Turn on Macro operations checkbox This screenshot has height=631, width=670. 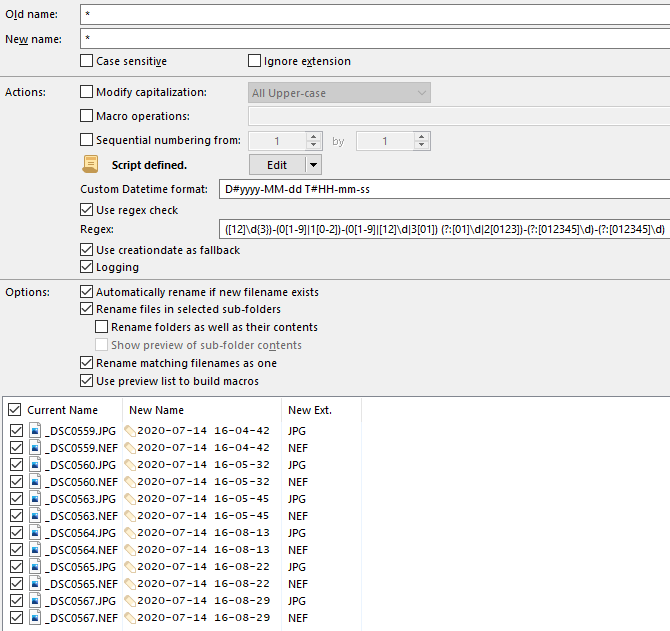(86, 115)
